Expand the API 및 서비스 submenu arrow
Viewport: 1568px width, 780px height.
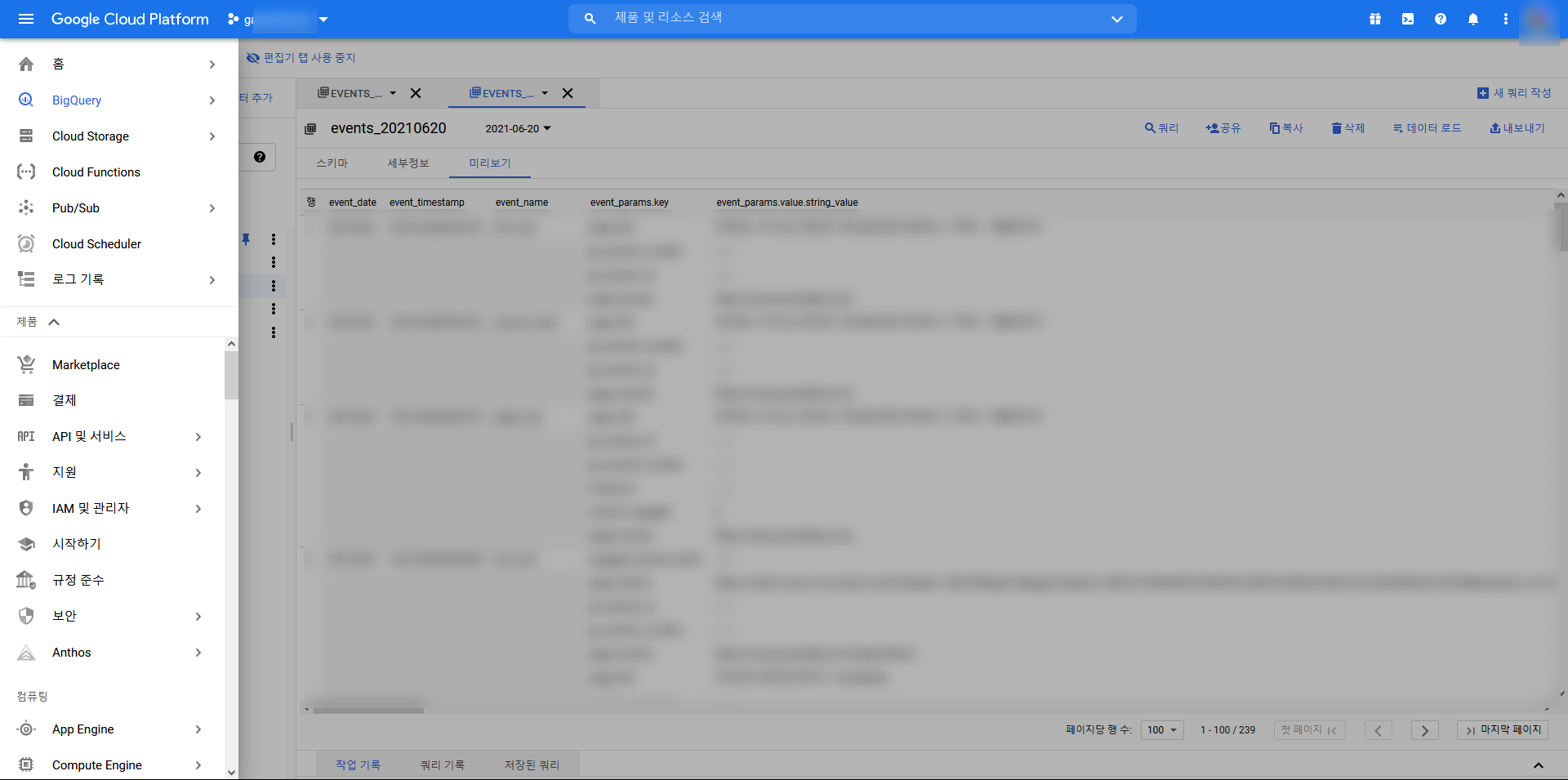pos(198,437)
